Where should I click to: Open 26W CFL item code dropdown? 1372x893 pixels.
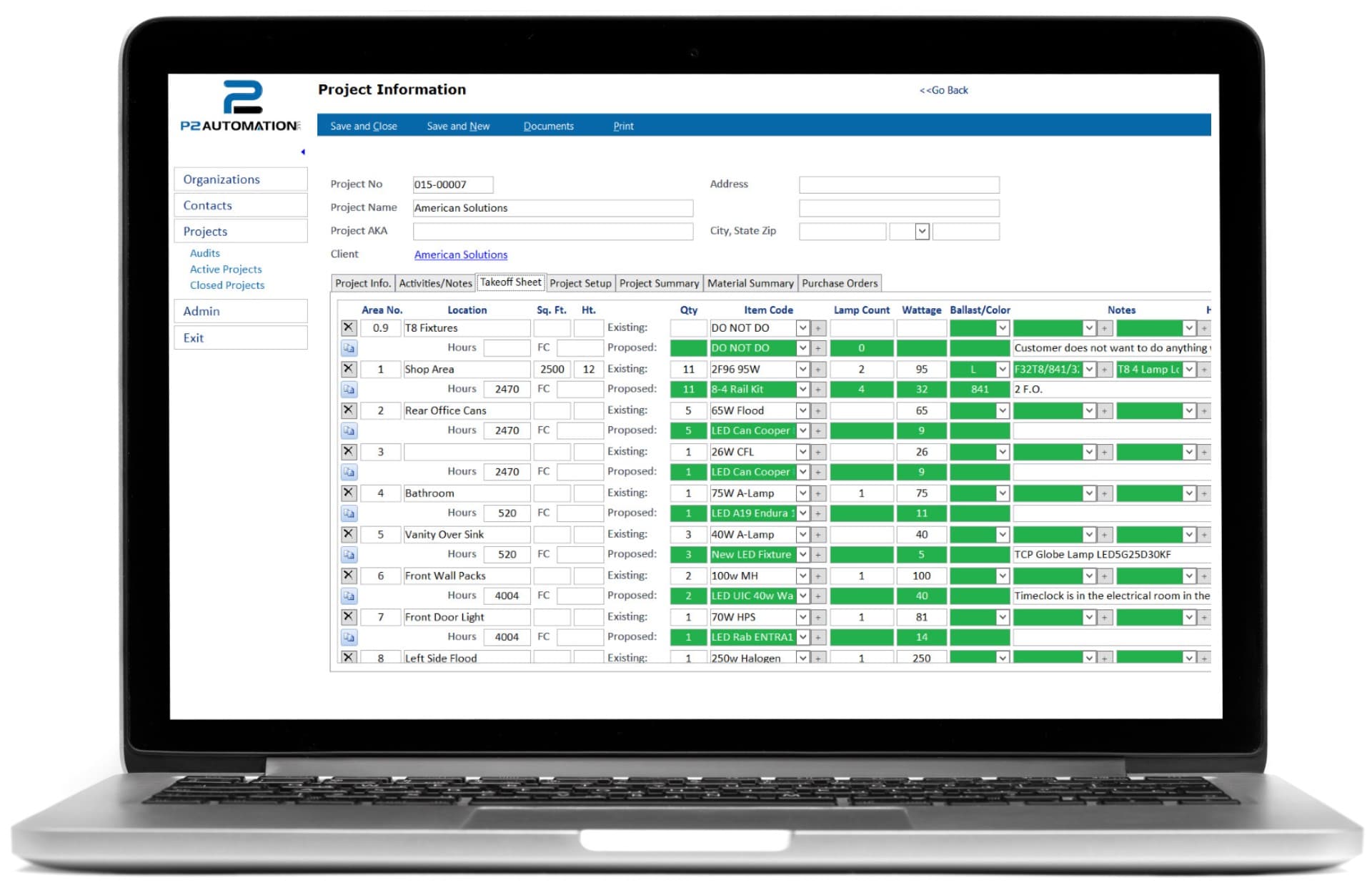point(802,452)
